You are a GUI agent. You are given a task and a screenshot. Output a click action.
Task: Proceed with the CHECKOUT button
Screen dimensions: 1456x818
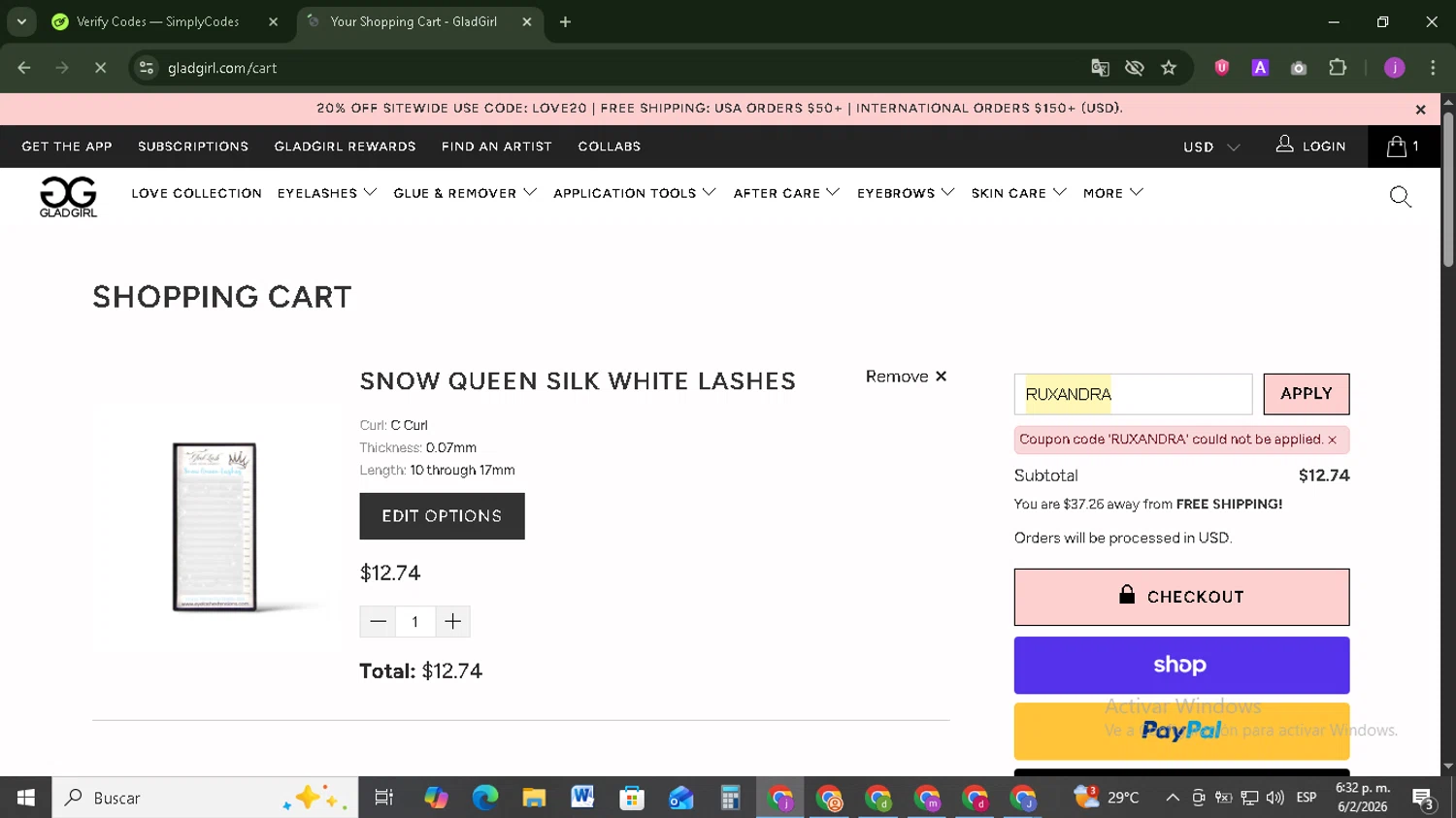click(x=1181, y=597)
